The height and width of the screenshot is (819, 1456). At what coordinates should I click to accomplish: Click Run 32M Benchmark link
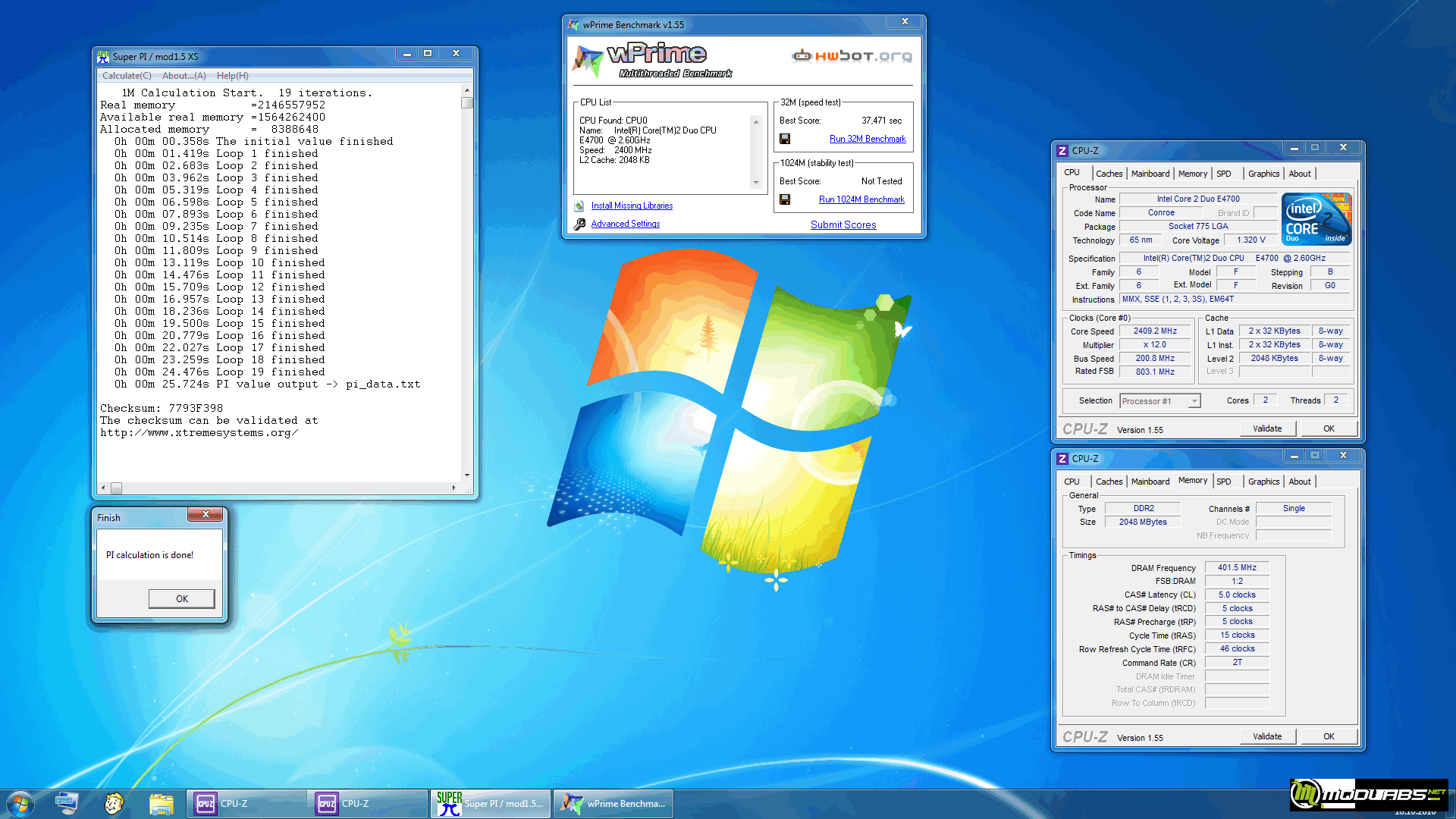coord(868,139)
